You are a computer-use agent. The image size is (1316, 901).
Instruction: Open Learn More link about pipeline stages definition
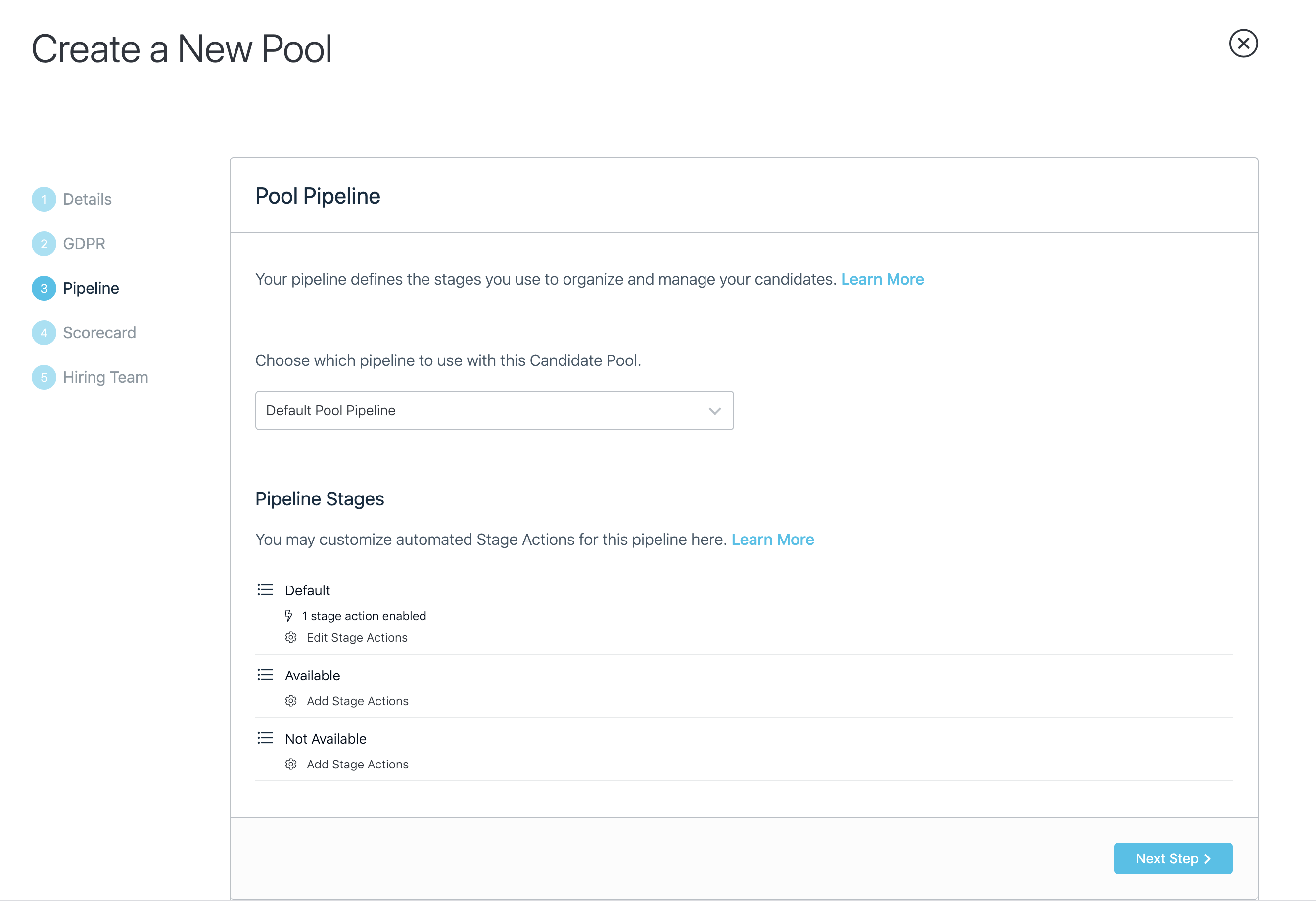882,279
